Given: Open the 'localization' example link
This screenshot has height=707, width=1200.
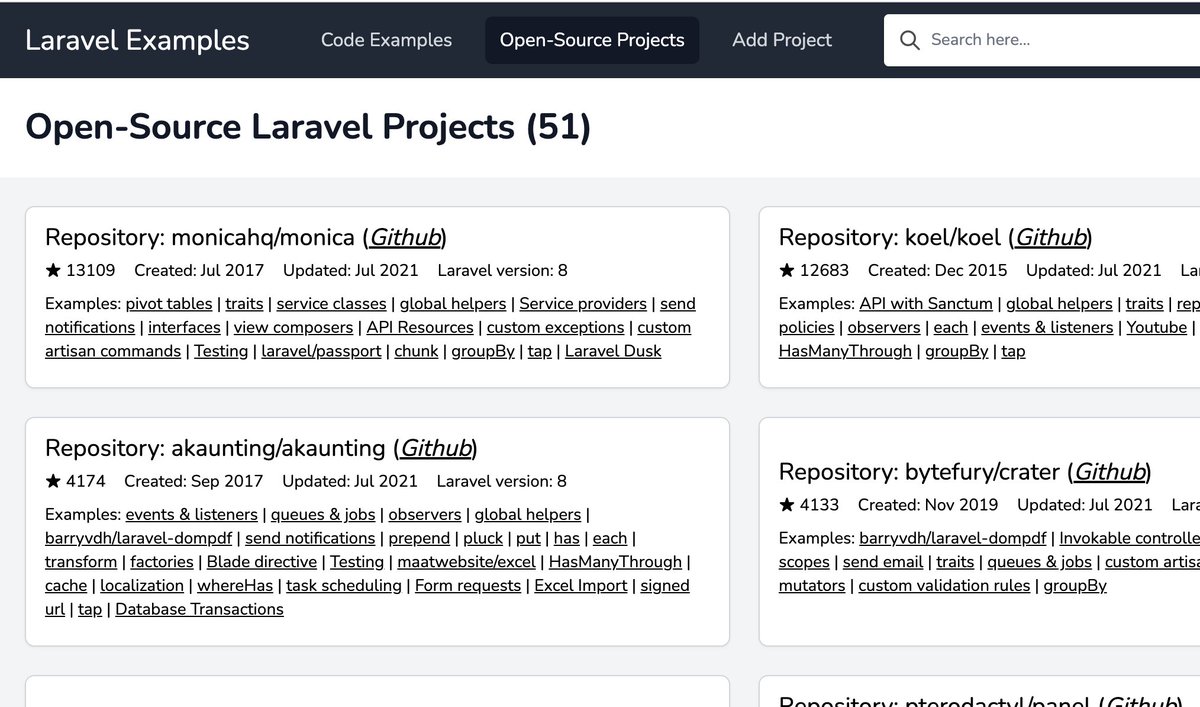Looking at the screenshot, I should click(142, 586).
